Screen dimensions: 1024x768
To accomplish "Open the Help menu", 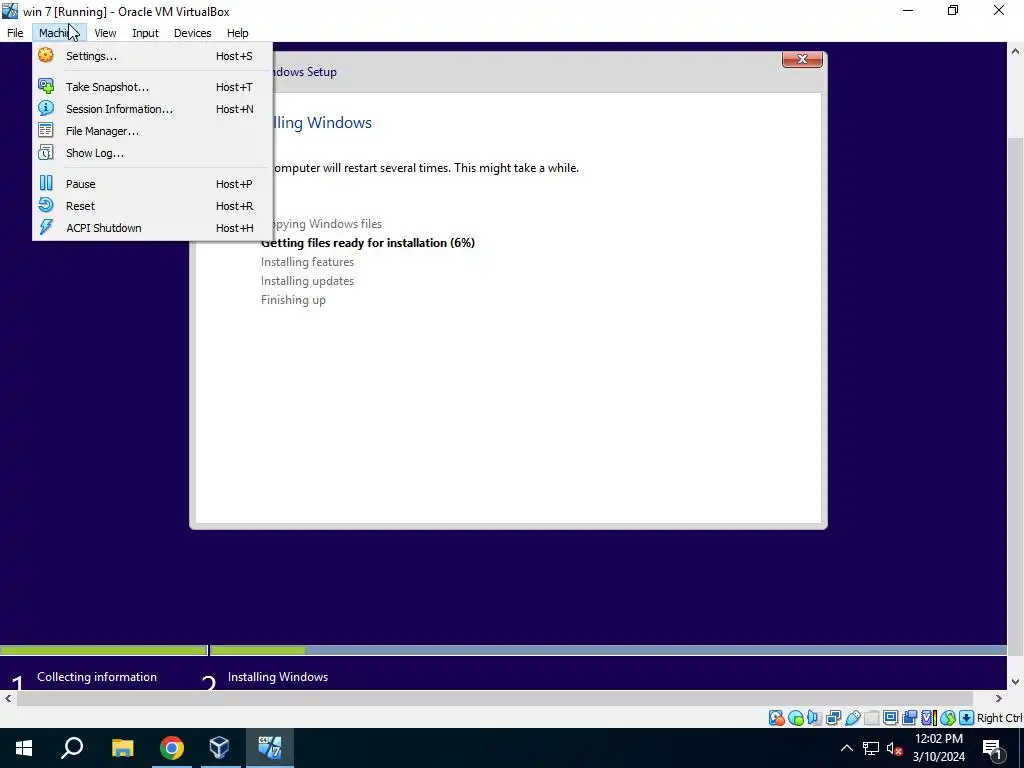I will (238, 33).
